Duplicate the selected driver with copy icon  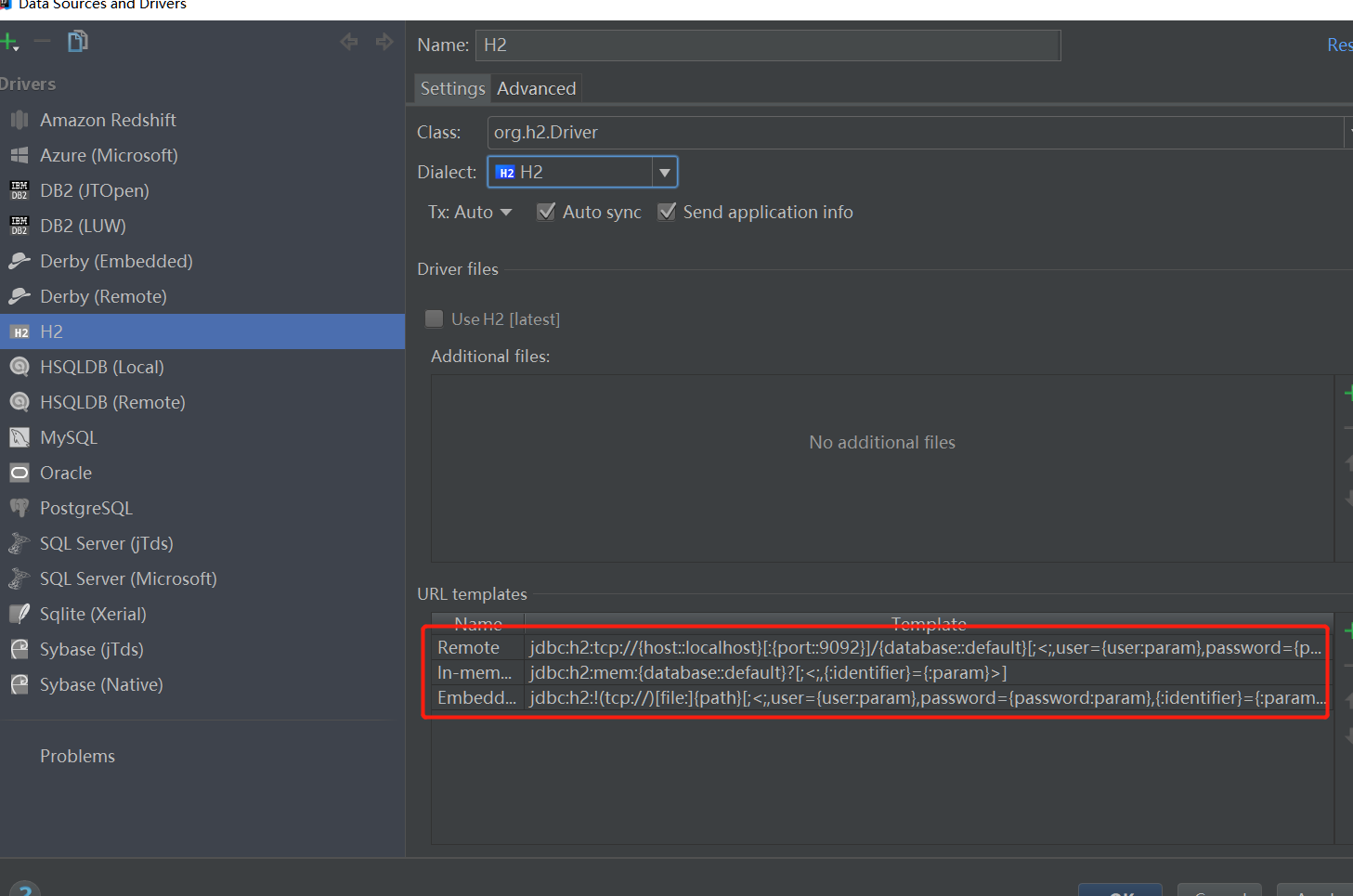coord(78,41)
